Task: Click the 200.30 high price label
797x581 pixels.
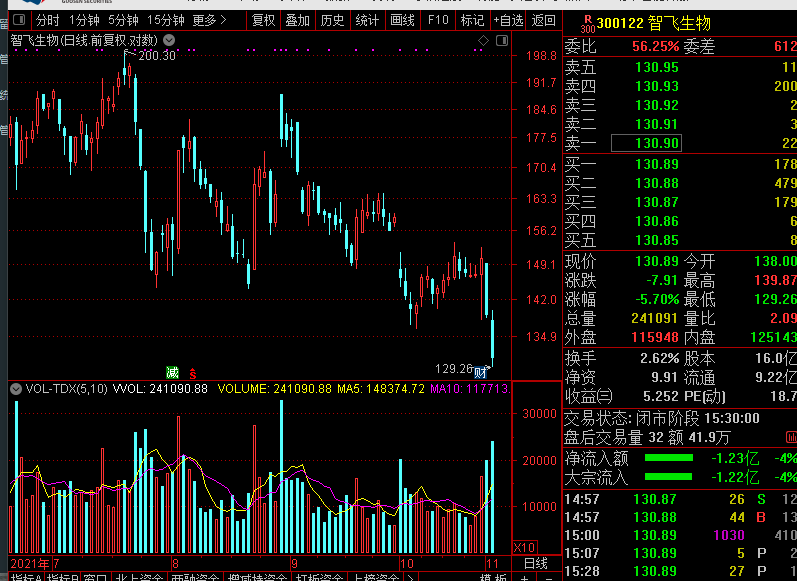Action: (x=157, y=55)
